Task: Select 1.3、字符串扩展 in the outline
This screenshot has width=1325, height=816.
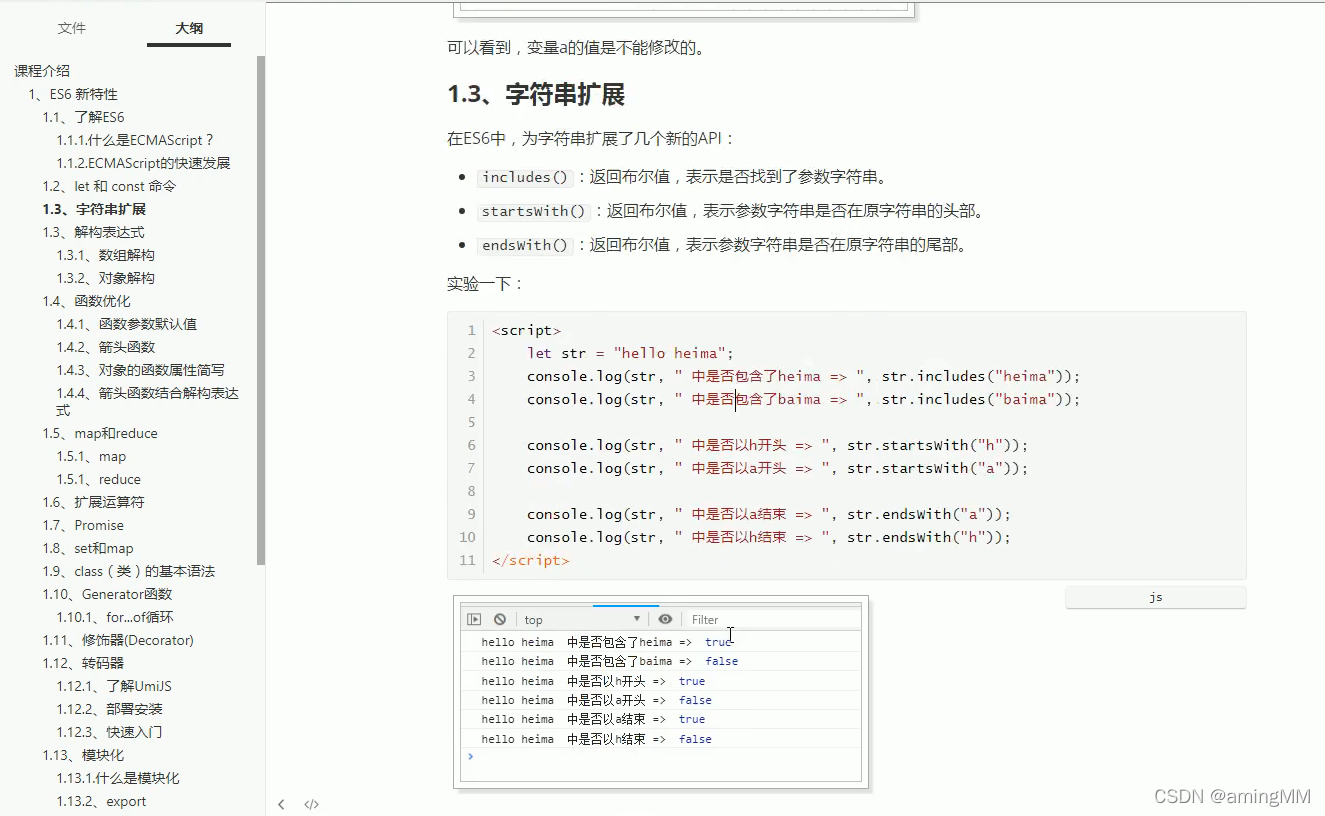Action: click(x=95, y=209)
